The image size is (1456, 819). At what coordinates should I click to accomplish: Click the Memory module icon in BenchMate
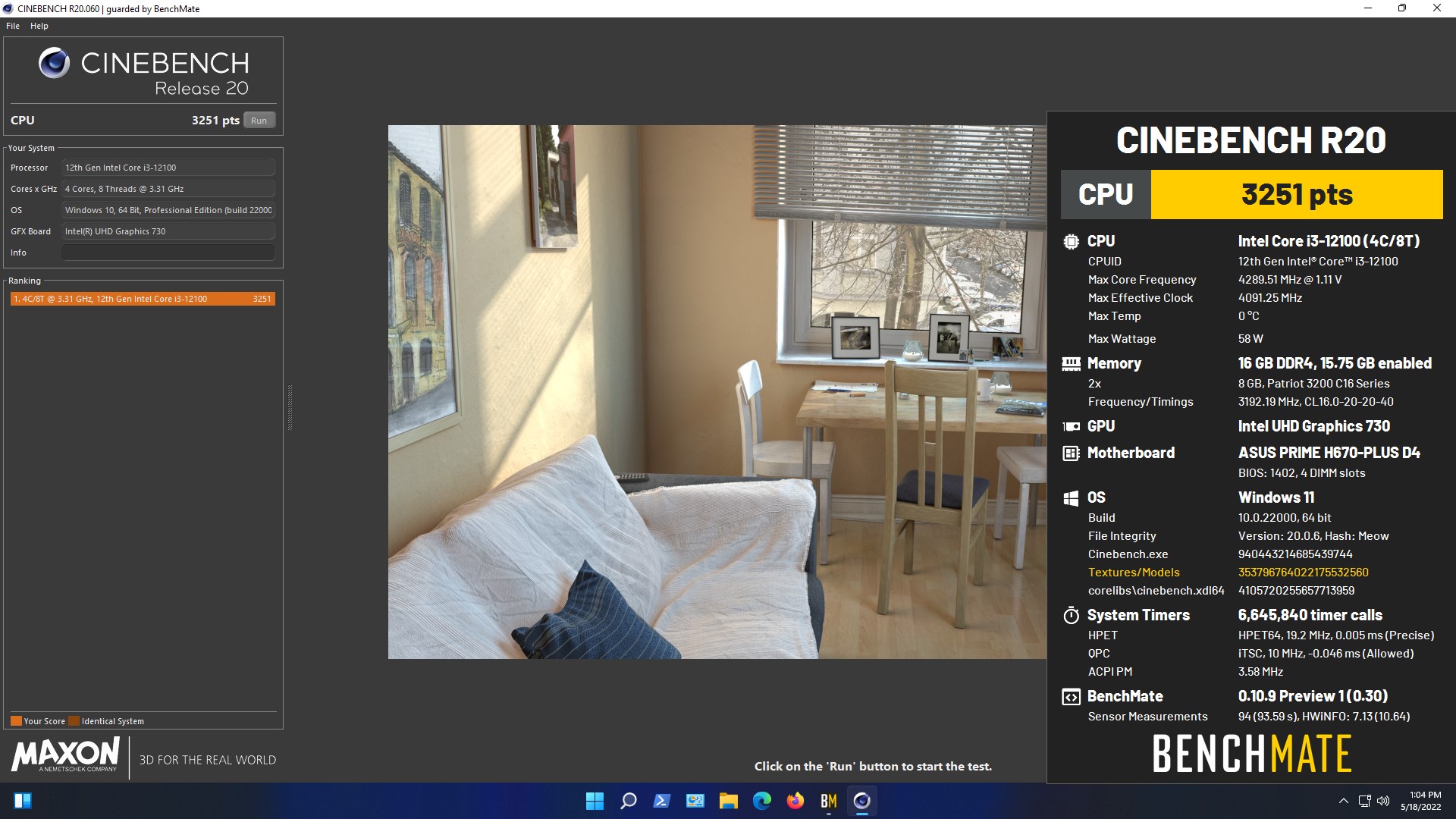coord(1071,364)
